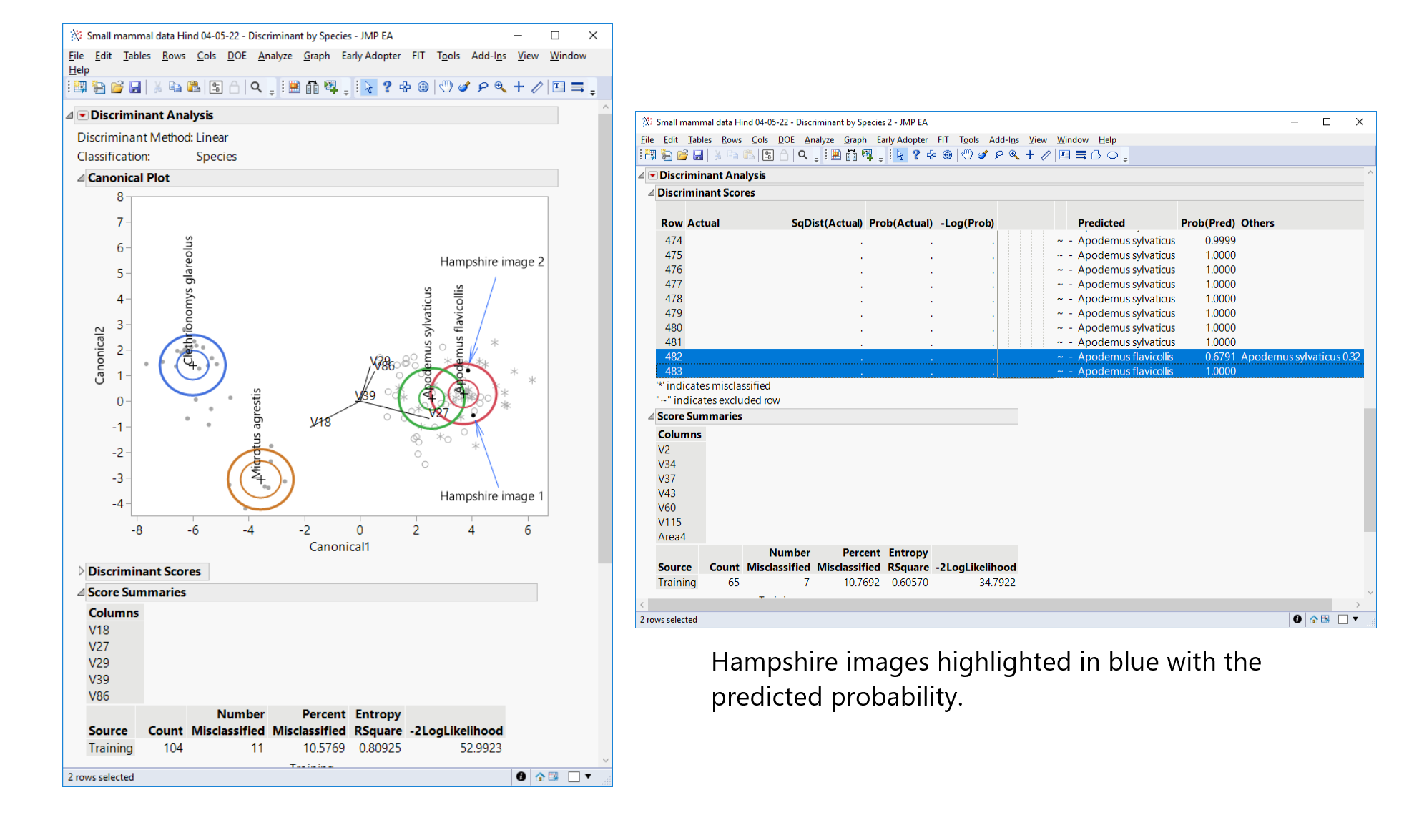
Task: Click Save disk icon in left window
Action: point(134,87)
